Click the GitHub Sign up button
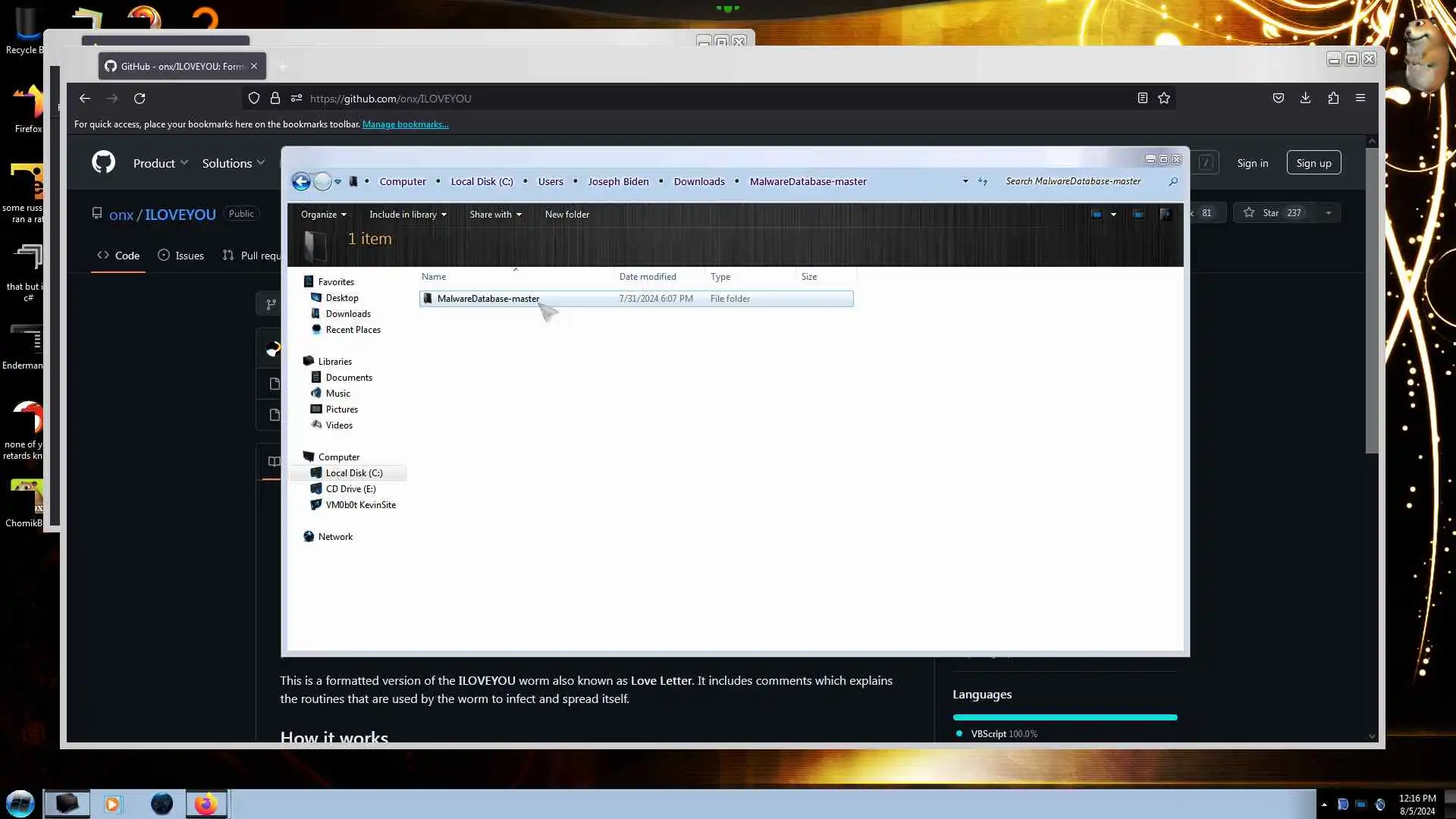1456x819 pixels. [1313, 163]
